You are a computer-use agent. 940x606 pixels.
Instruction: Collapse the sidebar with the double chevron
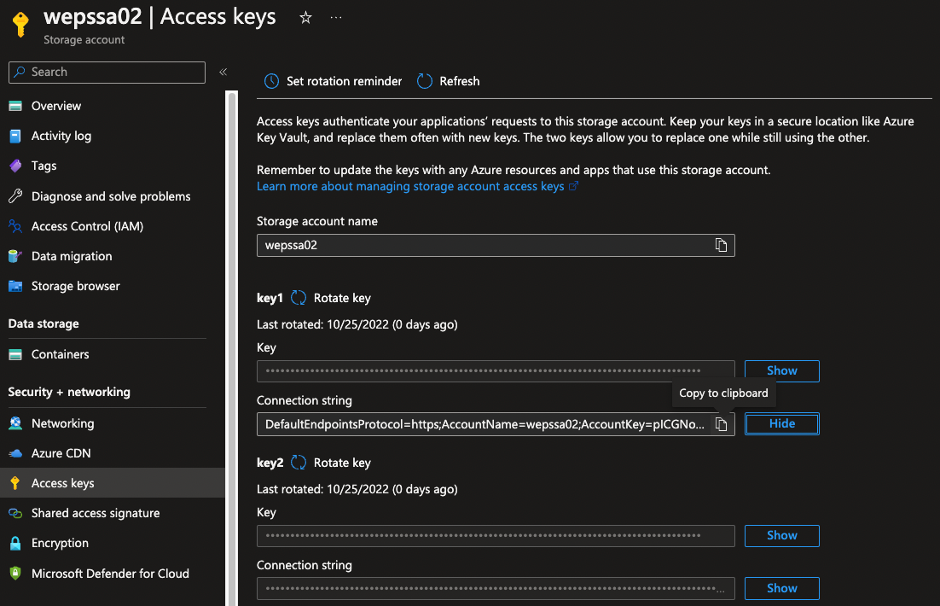(x=223, y=72)
